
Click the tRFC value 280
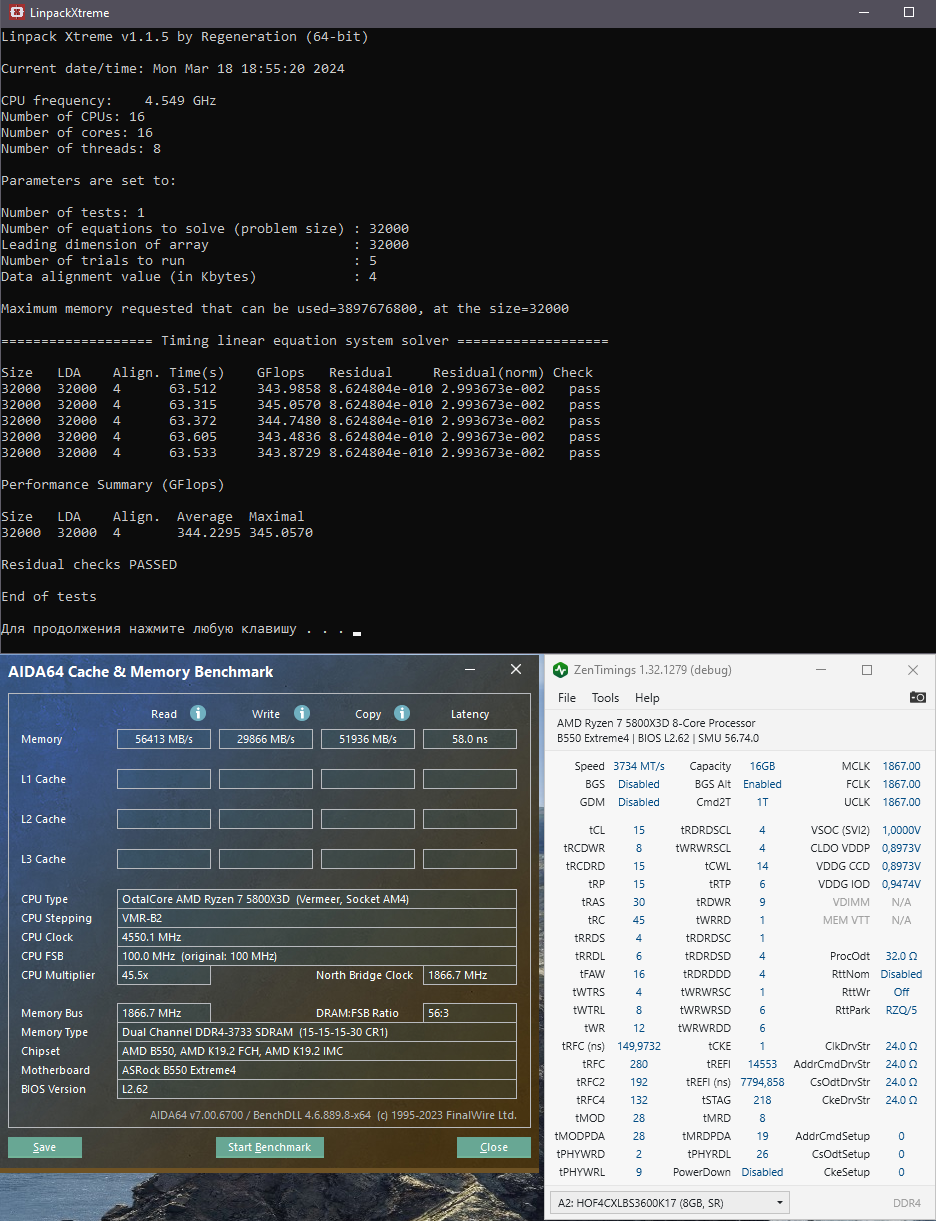click(639, 1064)
